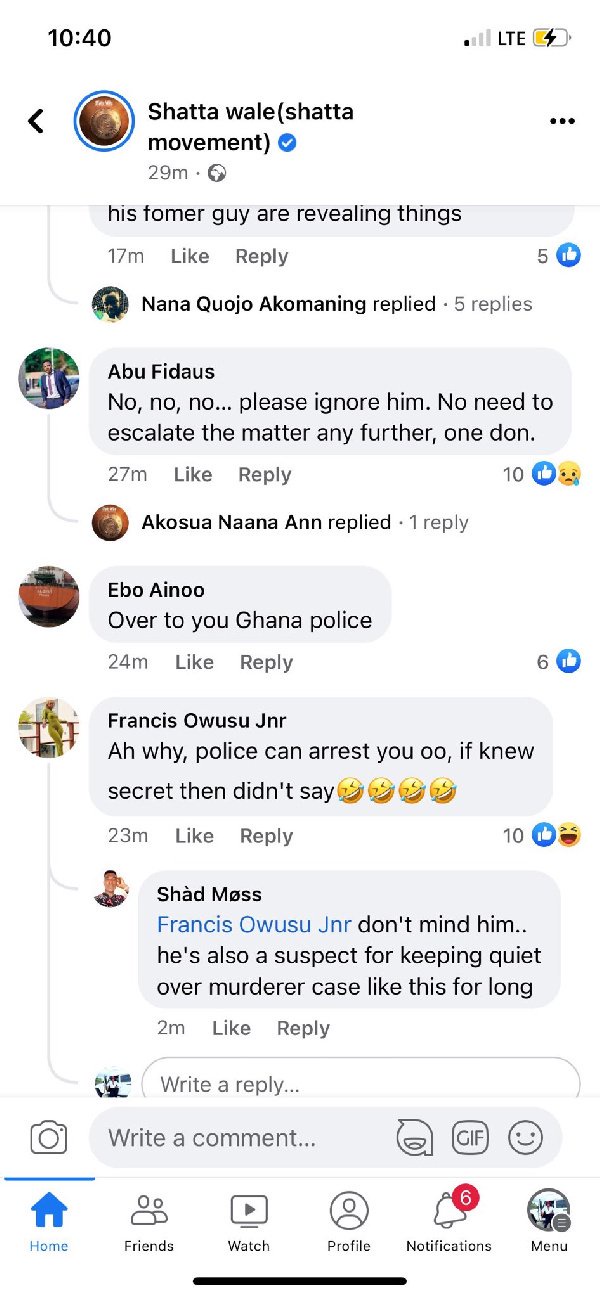
Task: Expand Nana Quojo Akomaning's 5 replies
Action: coord(336,304)
